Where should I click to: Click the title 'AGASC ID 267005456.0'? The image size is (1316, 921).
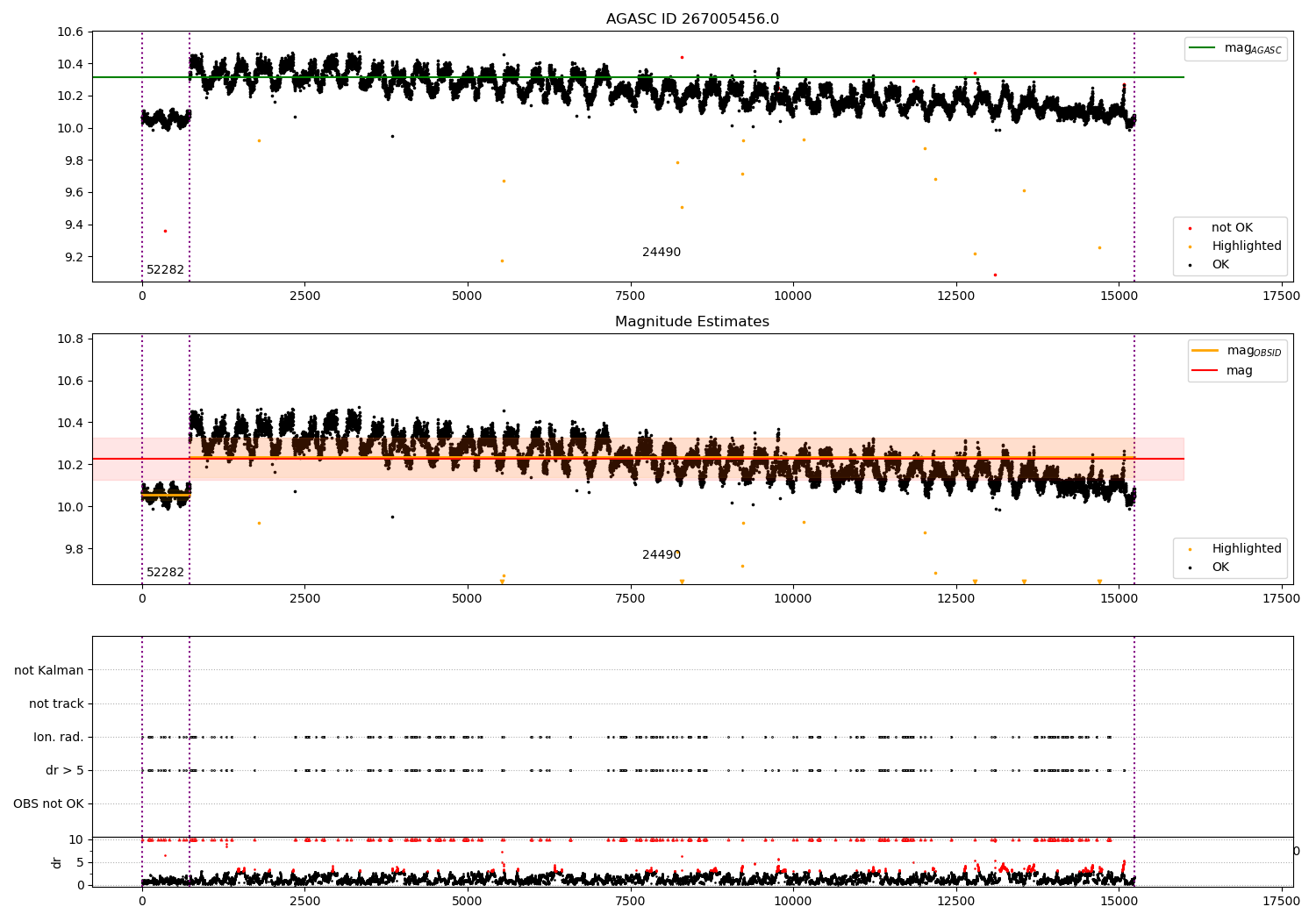tap(692, 19)
